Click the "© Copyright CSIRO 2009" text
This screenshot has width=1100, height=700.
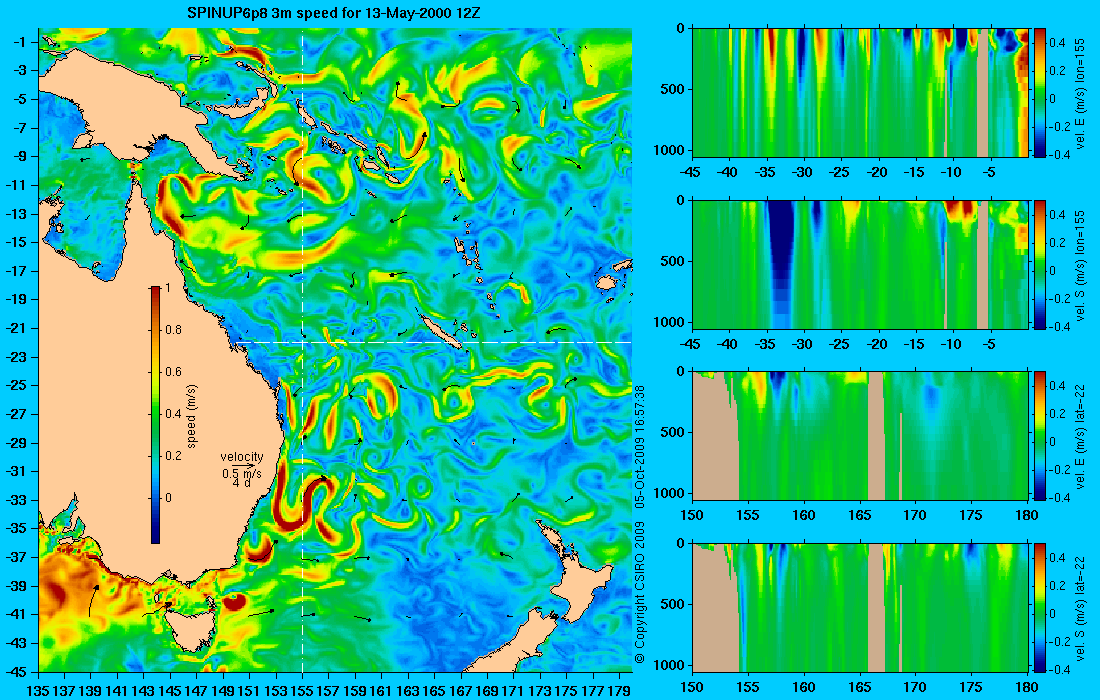pyautogui.click(x=639, y=593)
